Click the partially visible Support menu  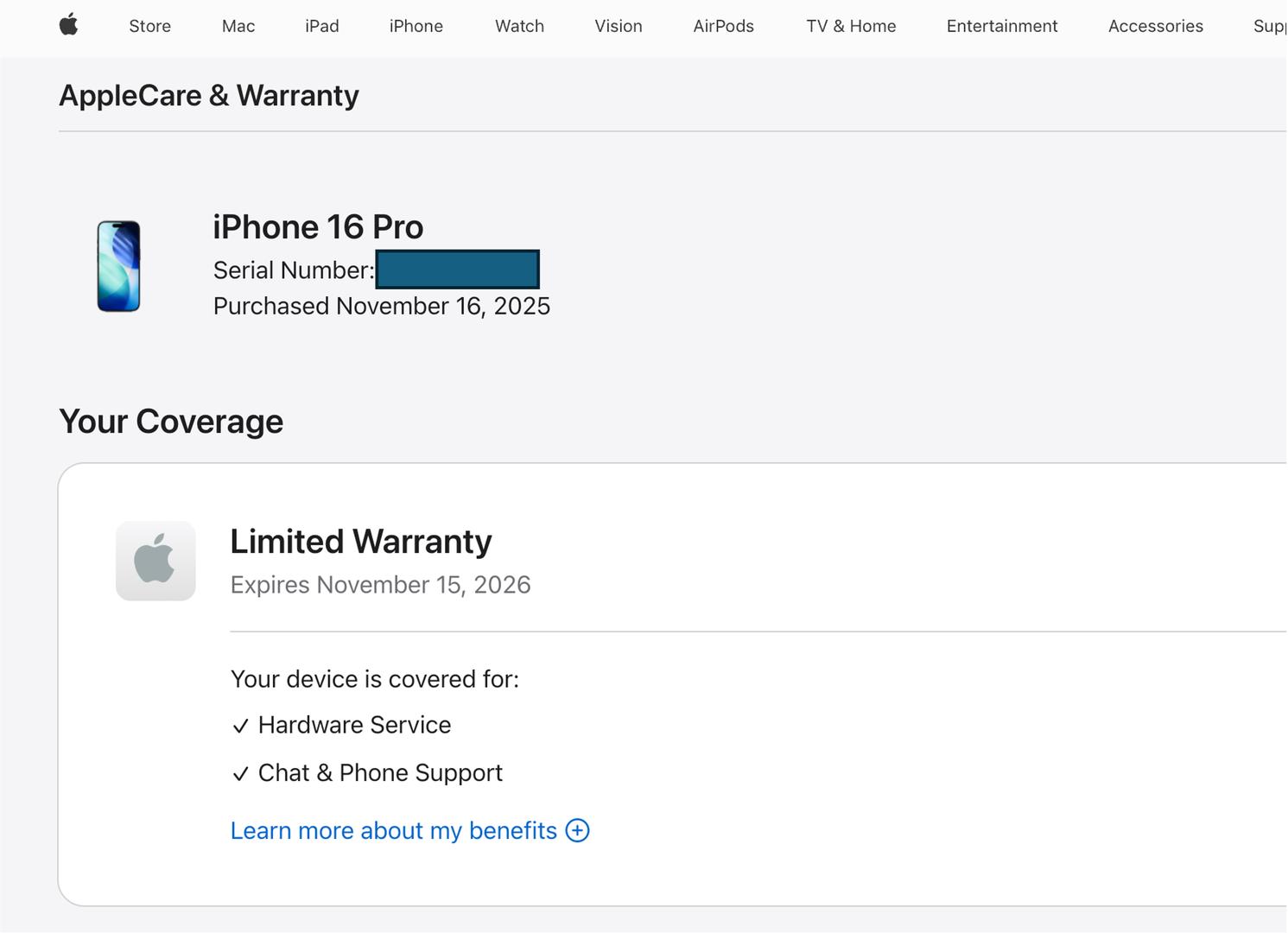coord(1269,26)
